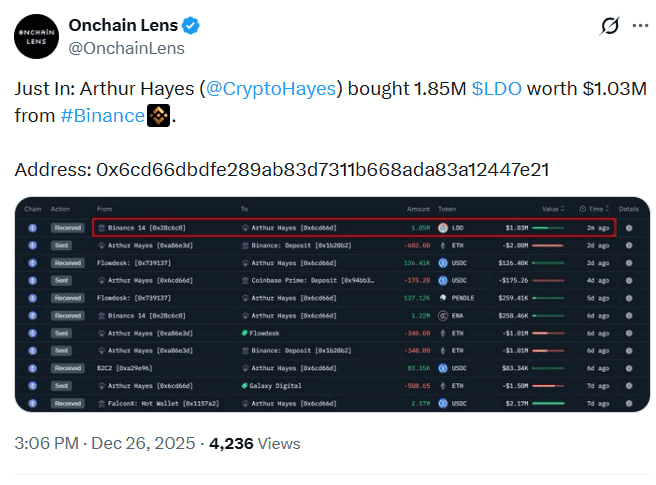
Task: Click the LDO token icon in first row
Action: pos(442,228)
